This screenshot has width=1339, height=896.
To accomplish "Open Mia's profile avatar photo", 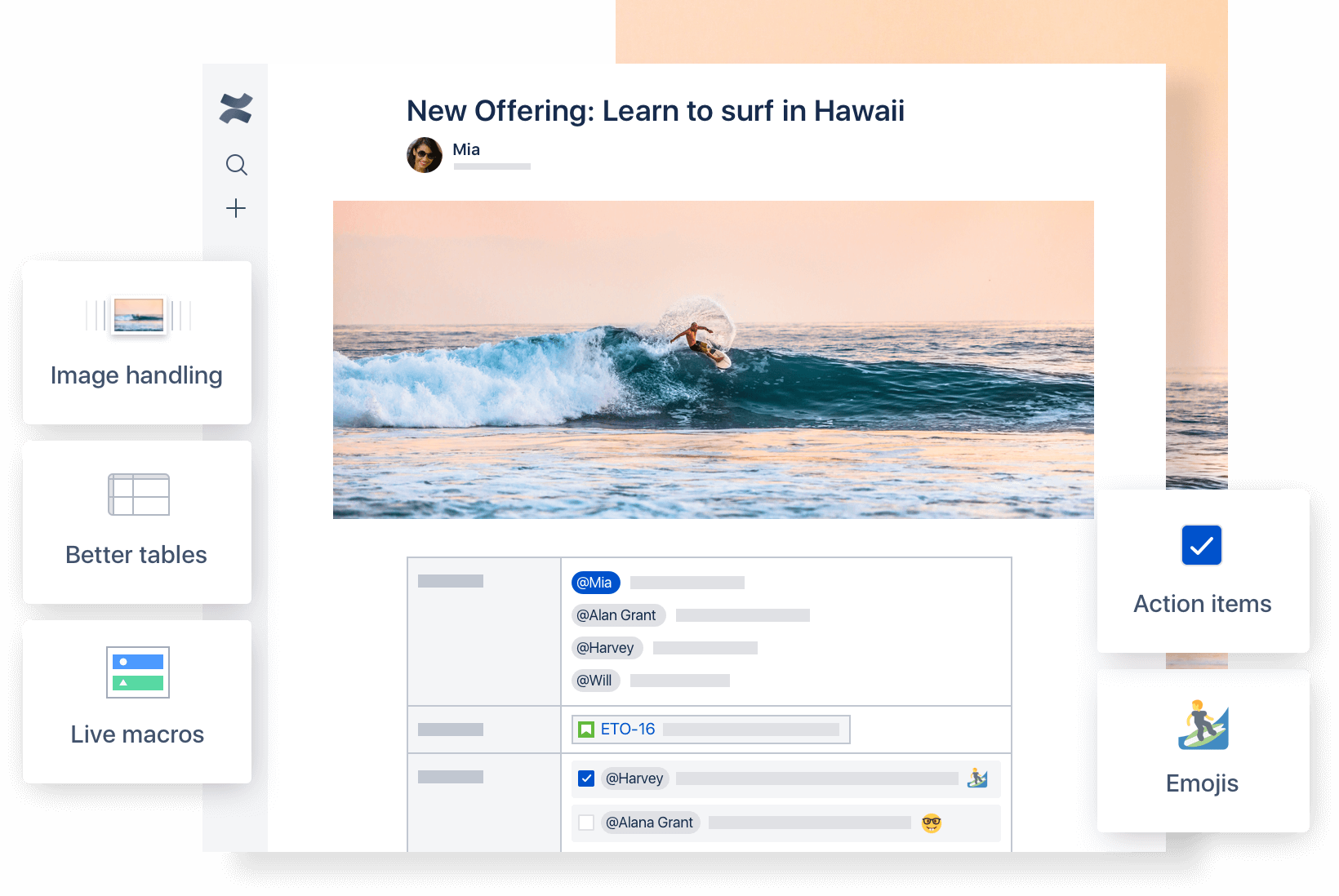I will coord(424,155).
